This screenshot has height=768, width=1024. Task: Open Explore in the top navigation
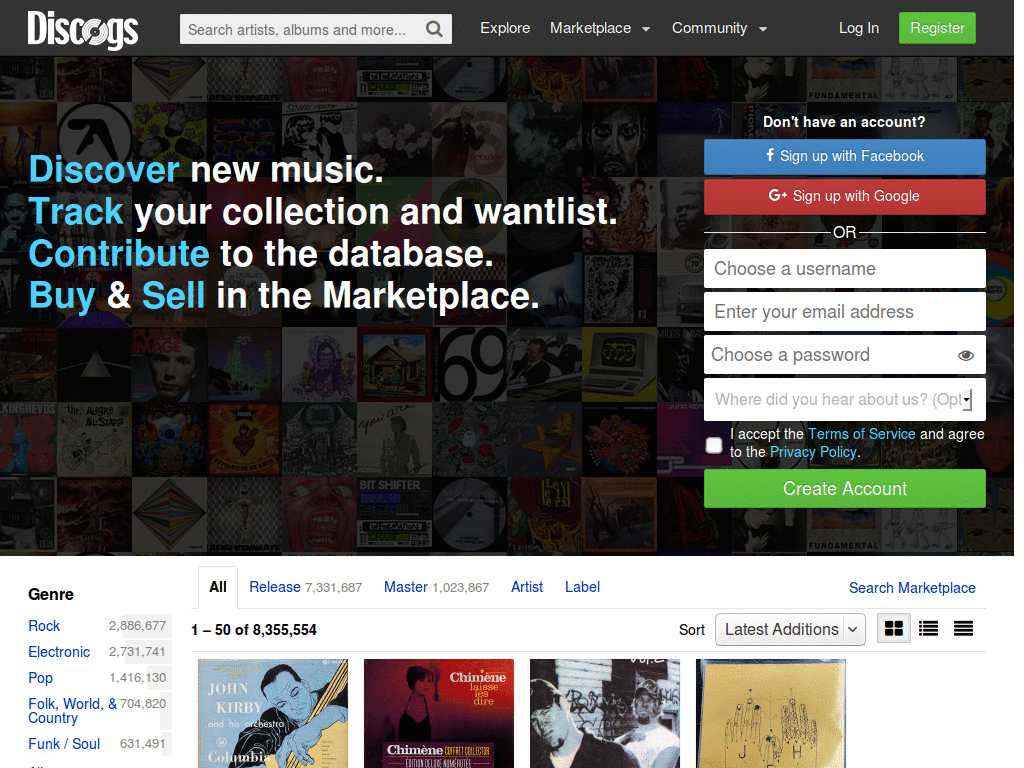(505, 28)
